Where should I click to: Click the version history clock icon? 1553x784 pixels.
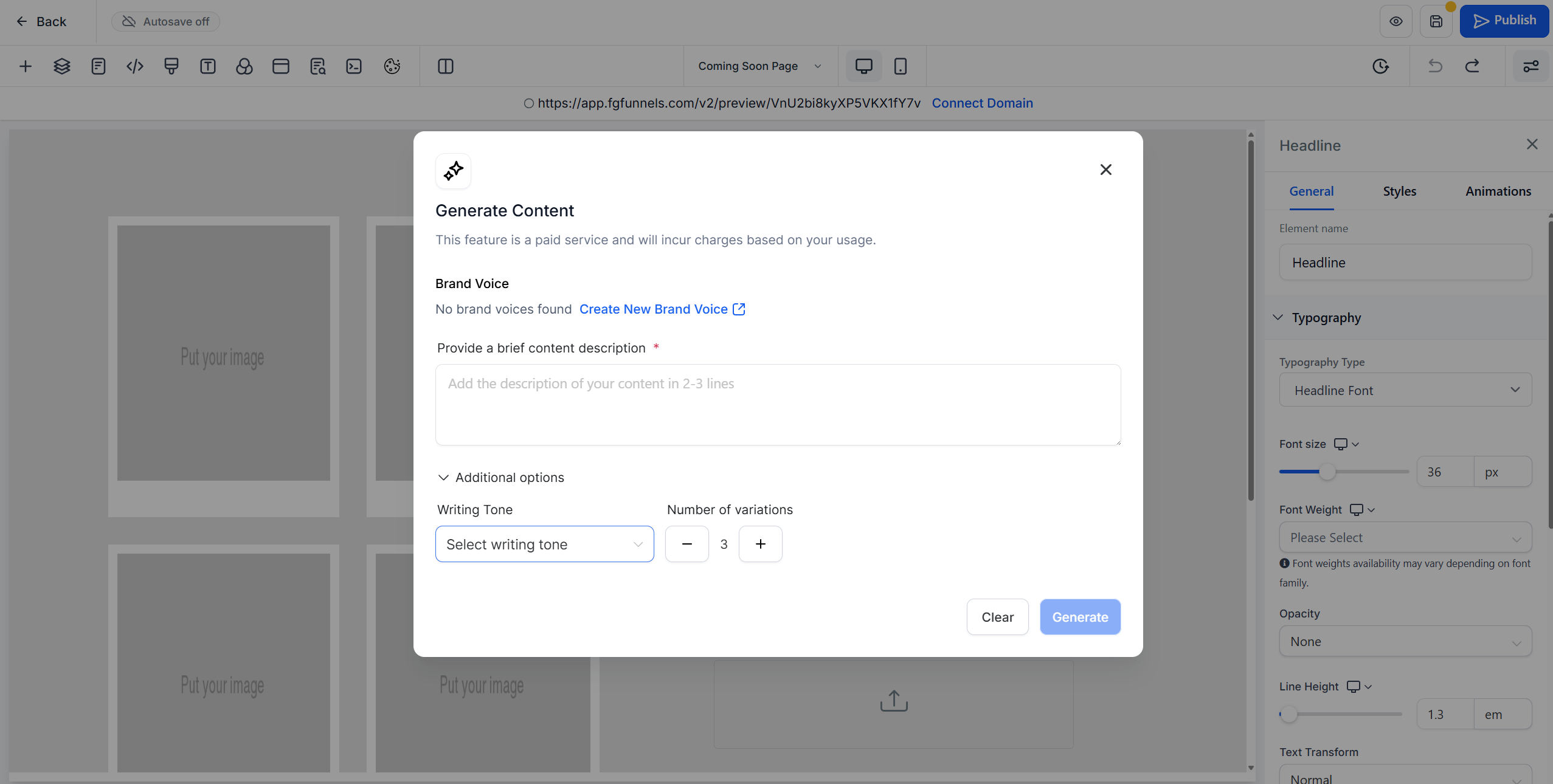1381,66
